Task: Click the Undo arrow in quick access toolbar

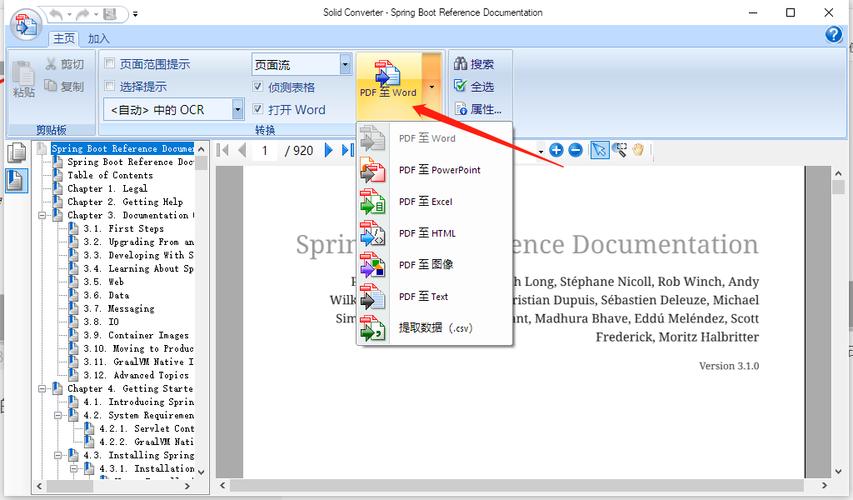Action: tap(56, 14)
